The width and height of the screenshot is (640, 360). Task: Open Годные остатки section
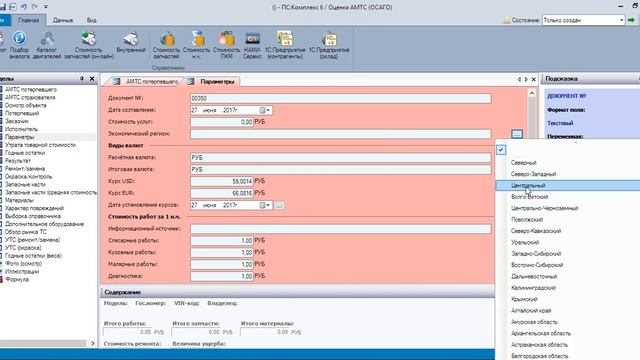click(24, 153)
